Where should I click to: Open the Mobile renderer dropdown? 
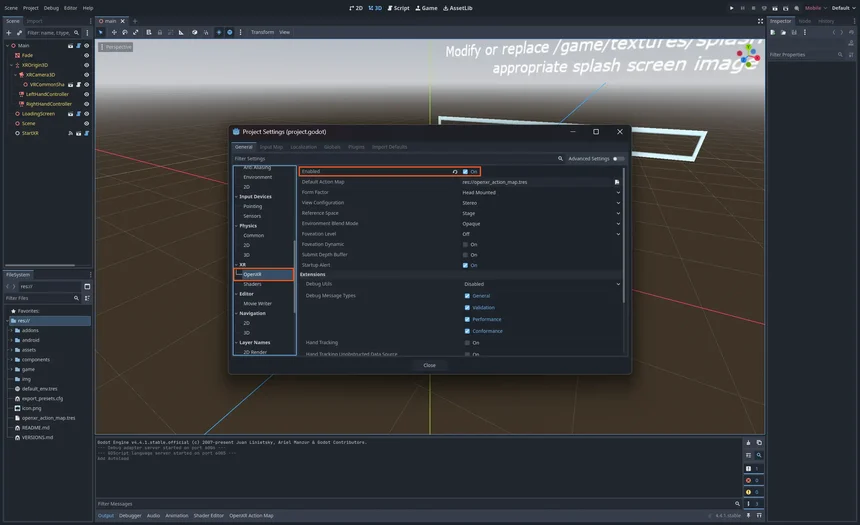point(816,8)
